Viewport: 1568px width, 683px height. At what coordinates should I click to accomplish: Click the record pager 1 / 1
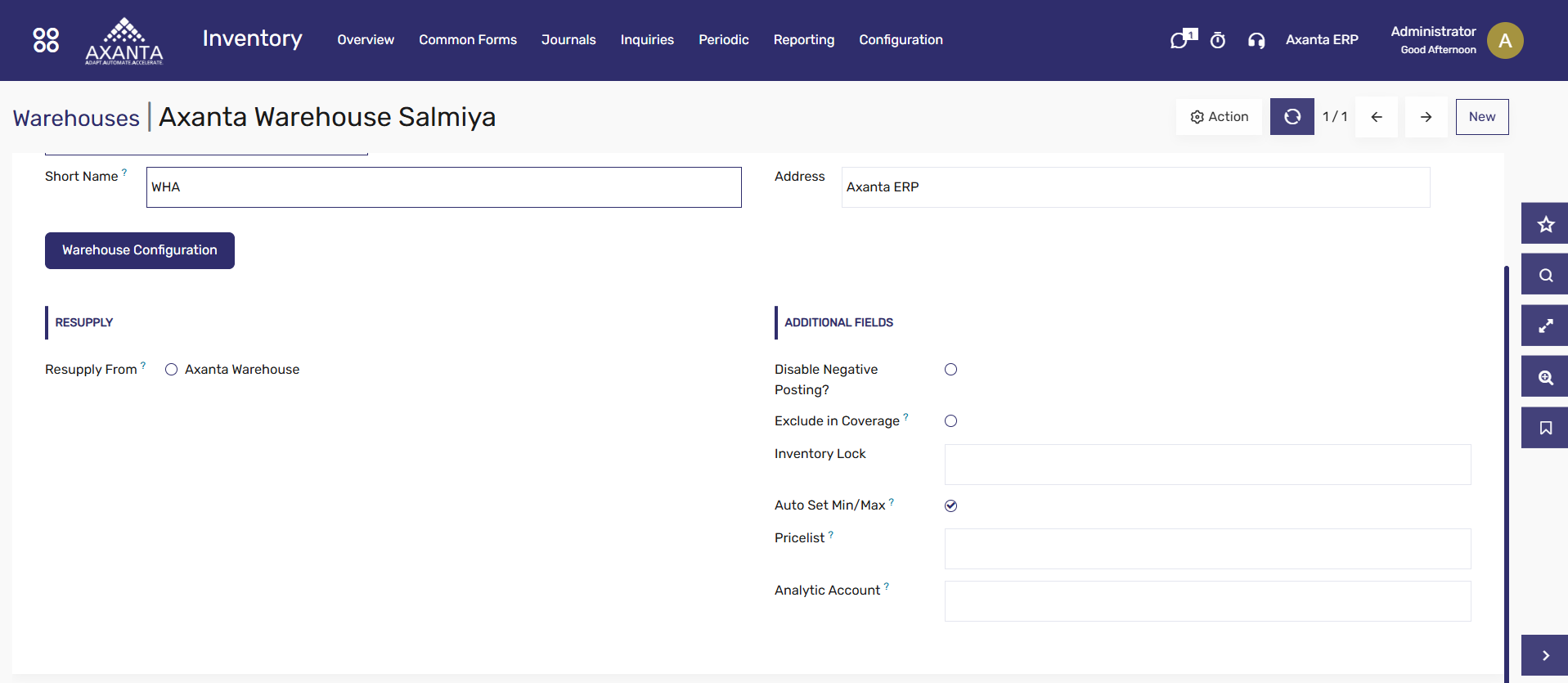click(1335, 117)
